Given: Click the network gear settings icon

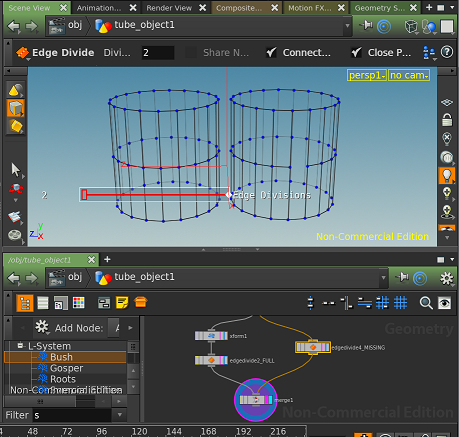Looking at the screenshot, I should click(447, 278).
